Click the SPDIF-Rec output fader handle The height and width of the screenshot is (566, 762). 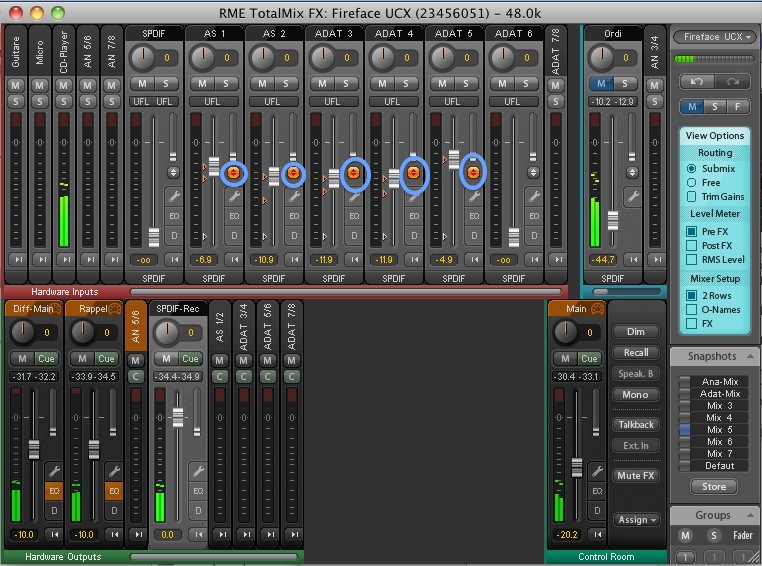[x=178, y=417]
